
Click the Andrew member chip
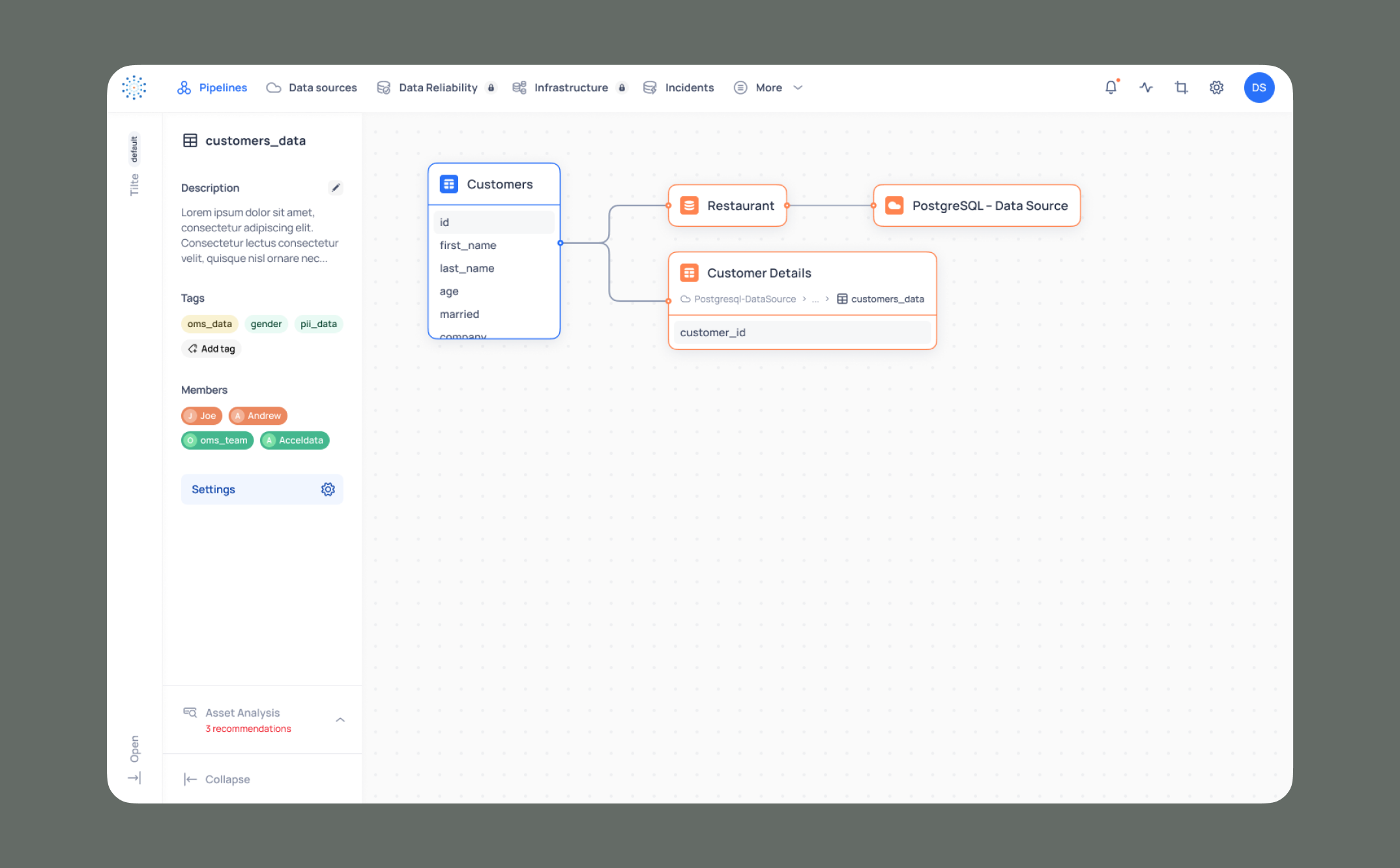[258, 416]
